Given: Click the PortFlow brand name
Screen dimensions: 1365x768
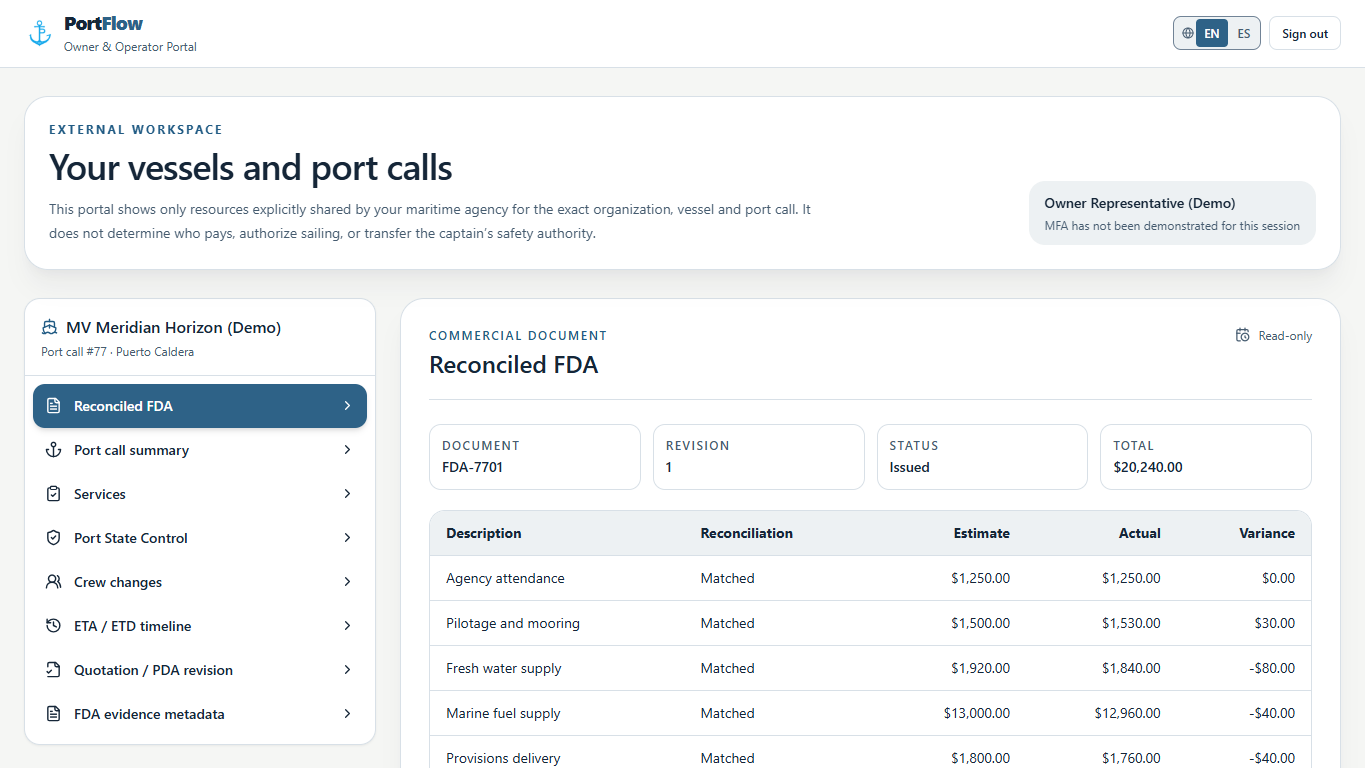Looking at the screenshot, I should (103, 23).
